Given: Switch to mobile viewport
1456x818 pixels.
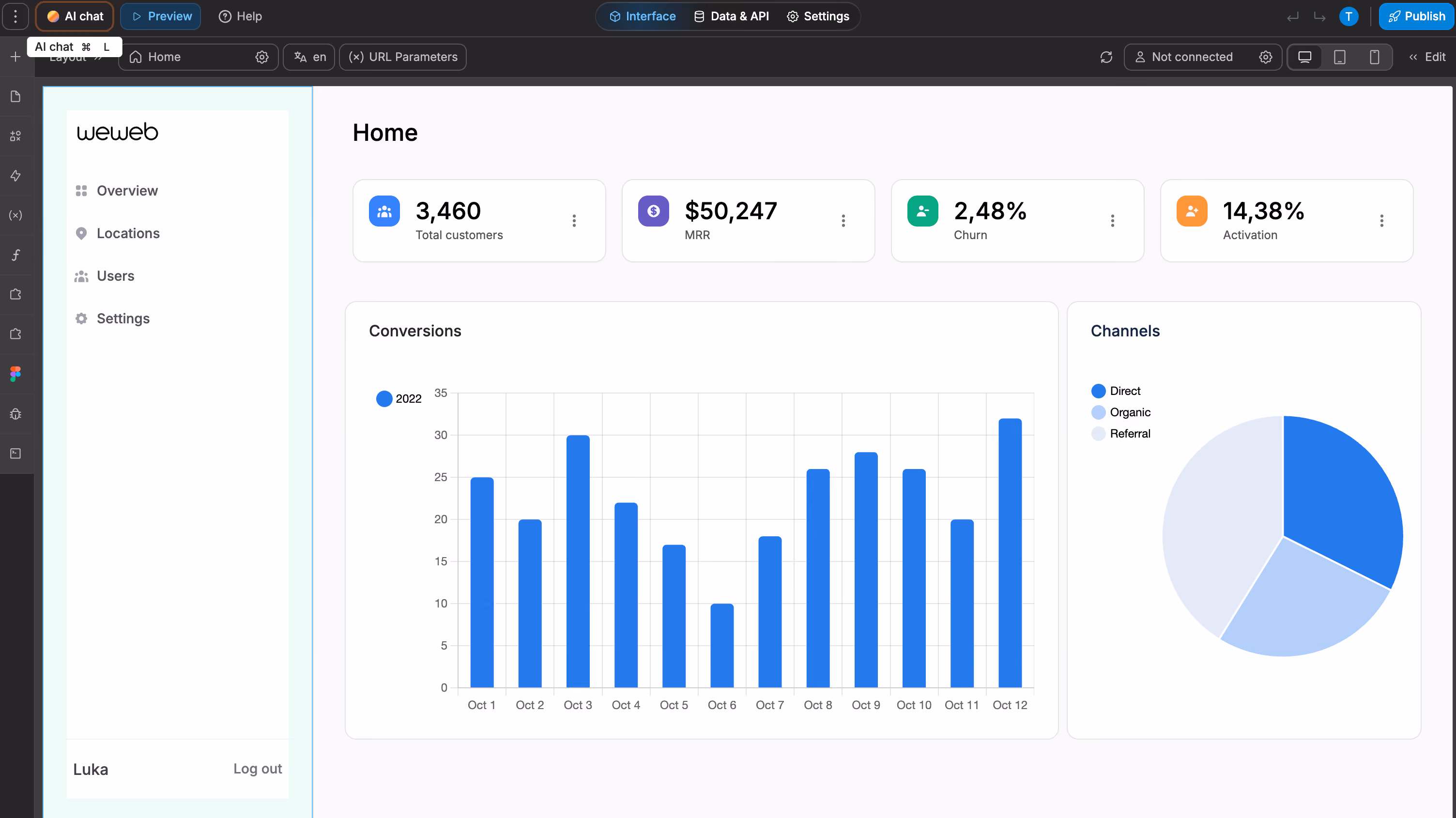Looking at the screenshot, I should (x=1375, y=57).
